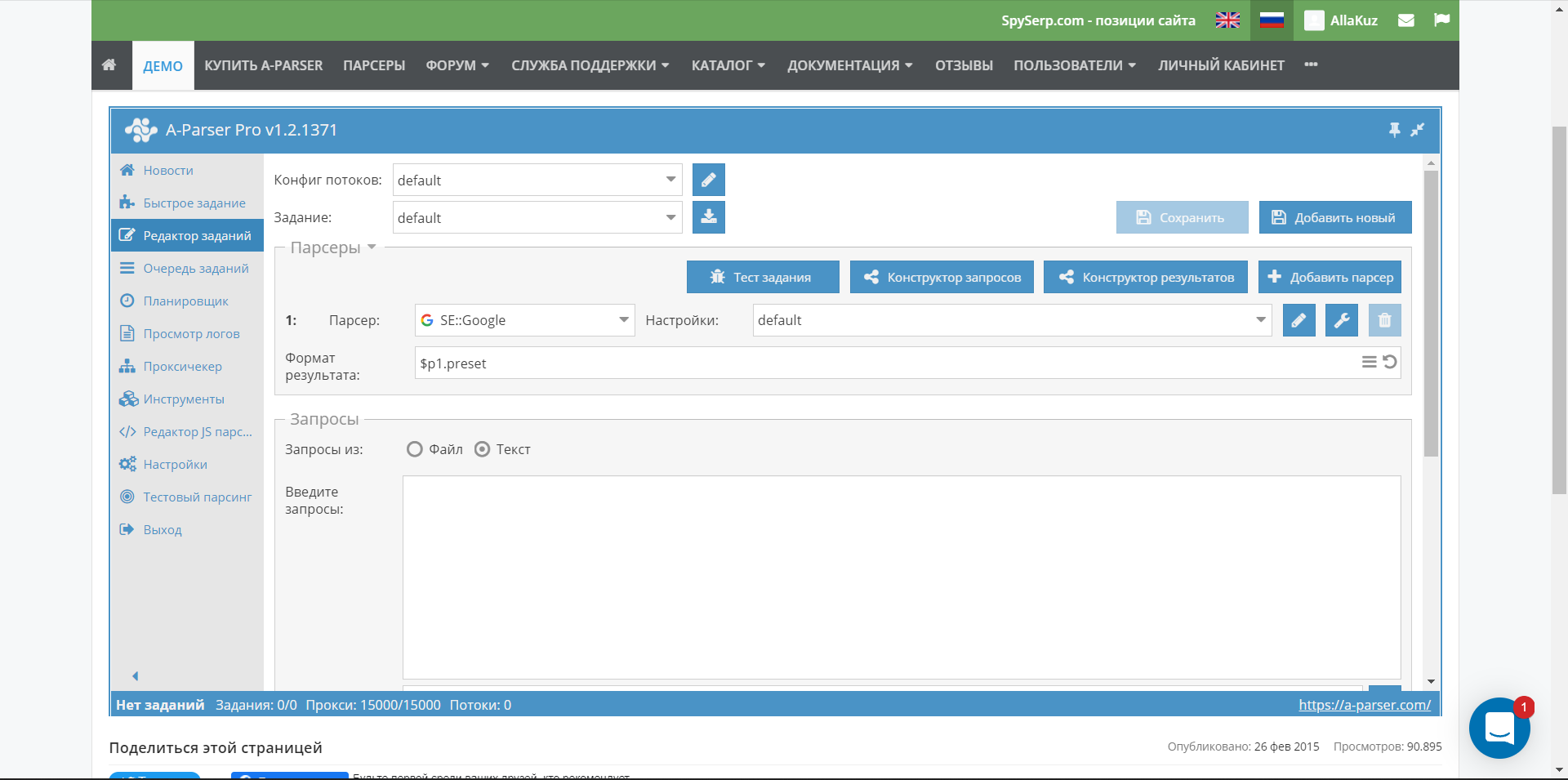Open Быстрое задание in the sidebar
This screenshot has height=780, width=1568.
(187, 203)
